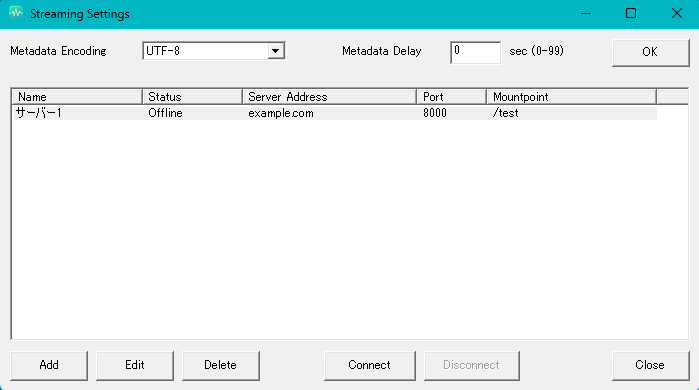Click the Port column header

[x=452, y=97]
